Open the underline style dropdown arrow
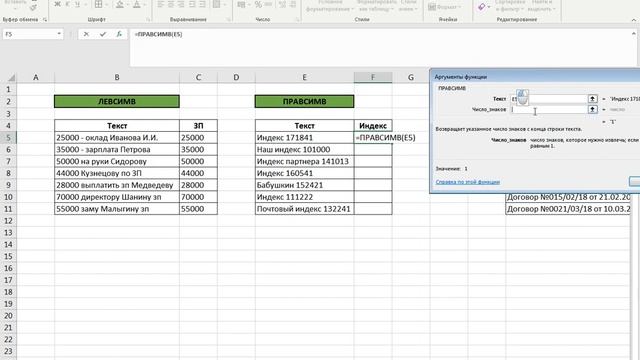Screen dimensions: 640x360 click(86, 4)
